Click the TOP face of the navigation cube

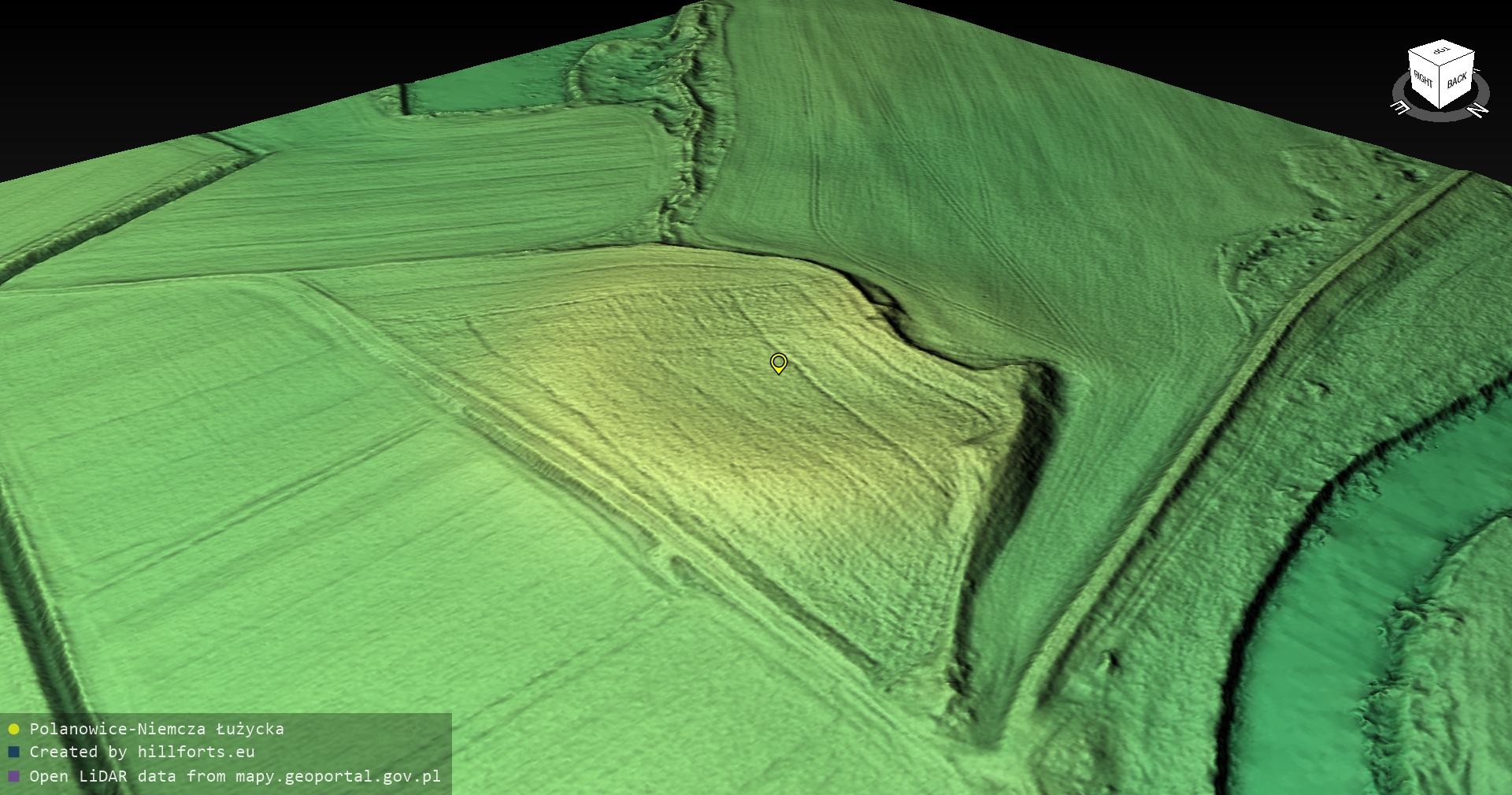[1441, 52]
